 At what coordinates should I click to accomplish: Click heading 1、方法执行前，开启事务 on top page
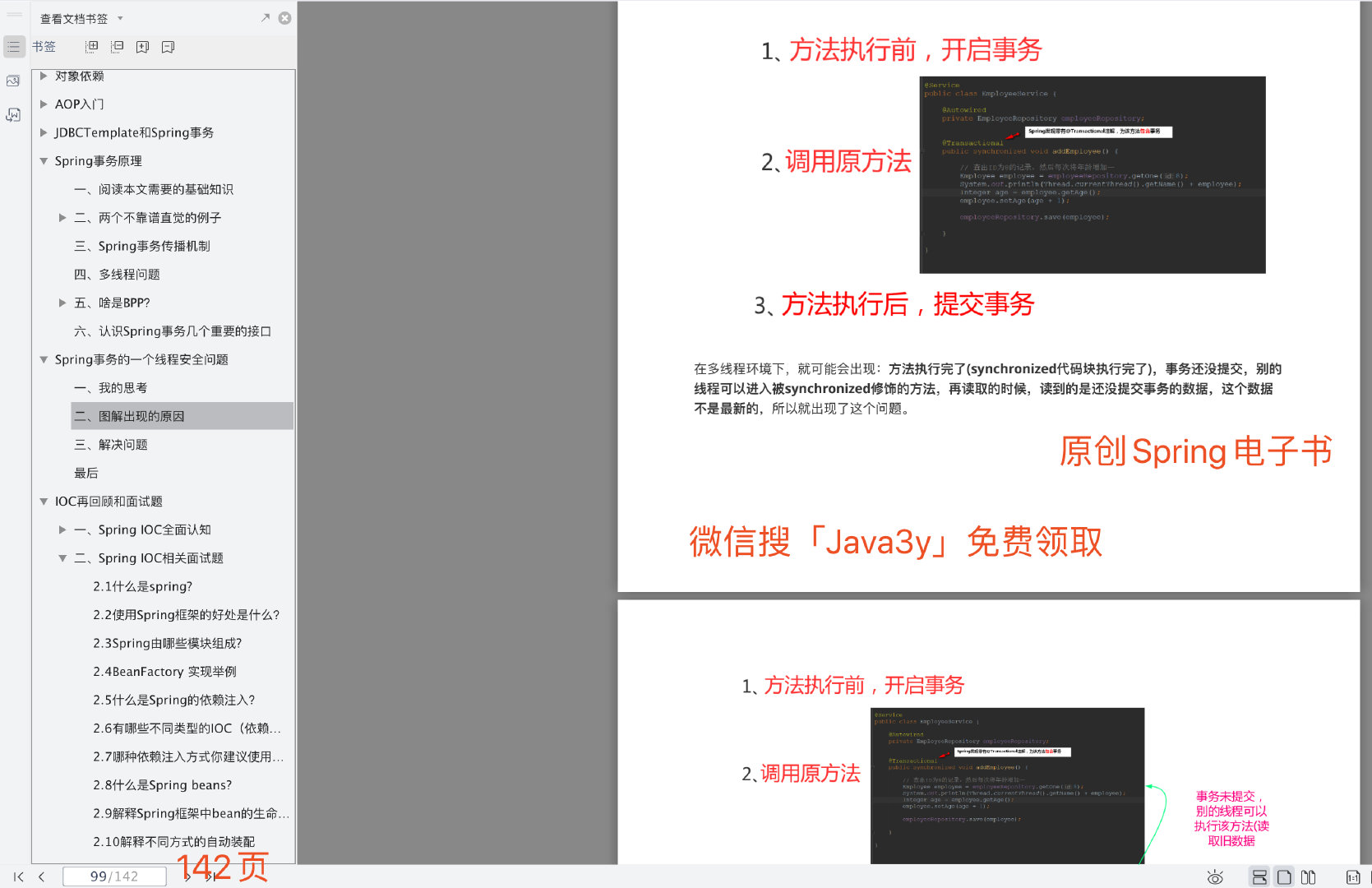click(x=901, y=50)
